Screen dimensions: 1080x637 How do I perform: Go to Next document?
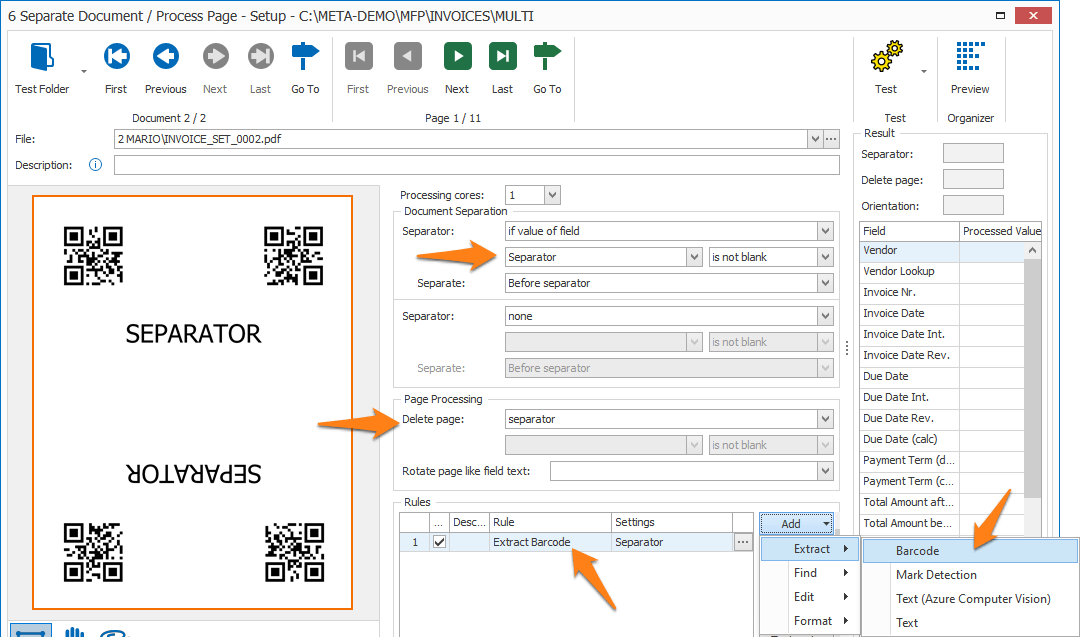click(215, 56)
